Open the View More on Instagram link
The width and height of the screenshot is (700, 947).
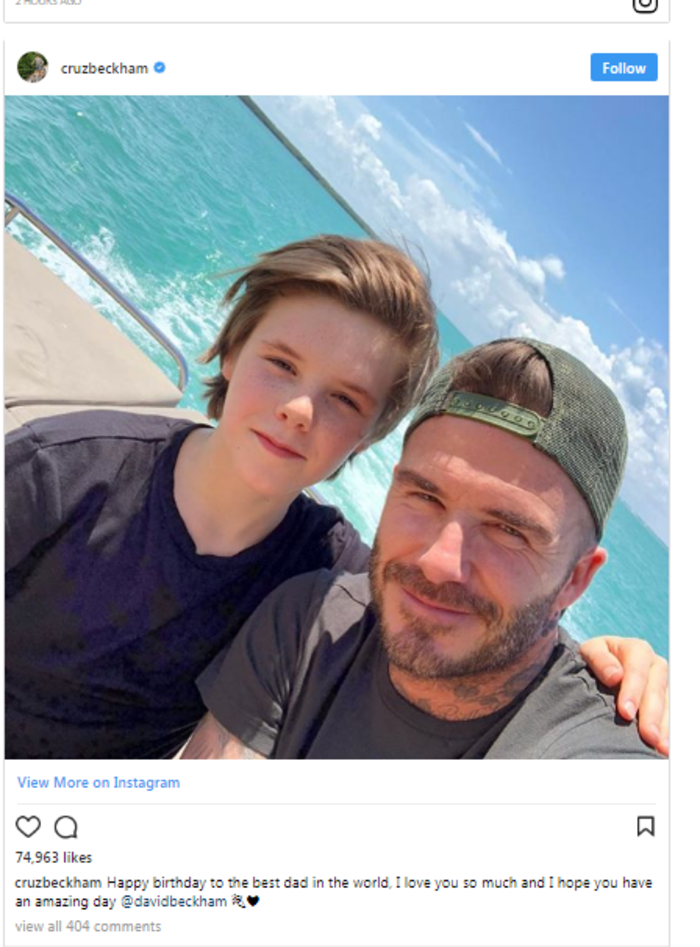coord(98,782)
